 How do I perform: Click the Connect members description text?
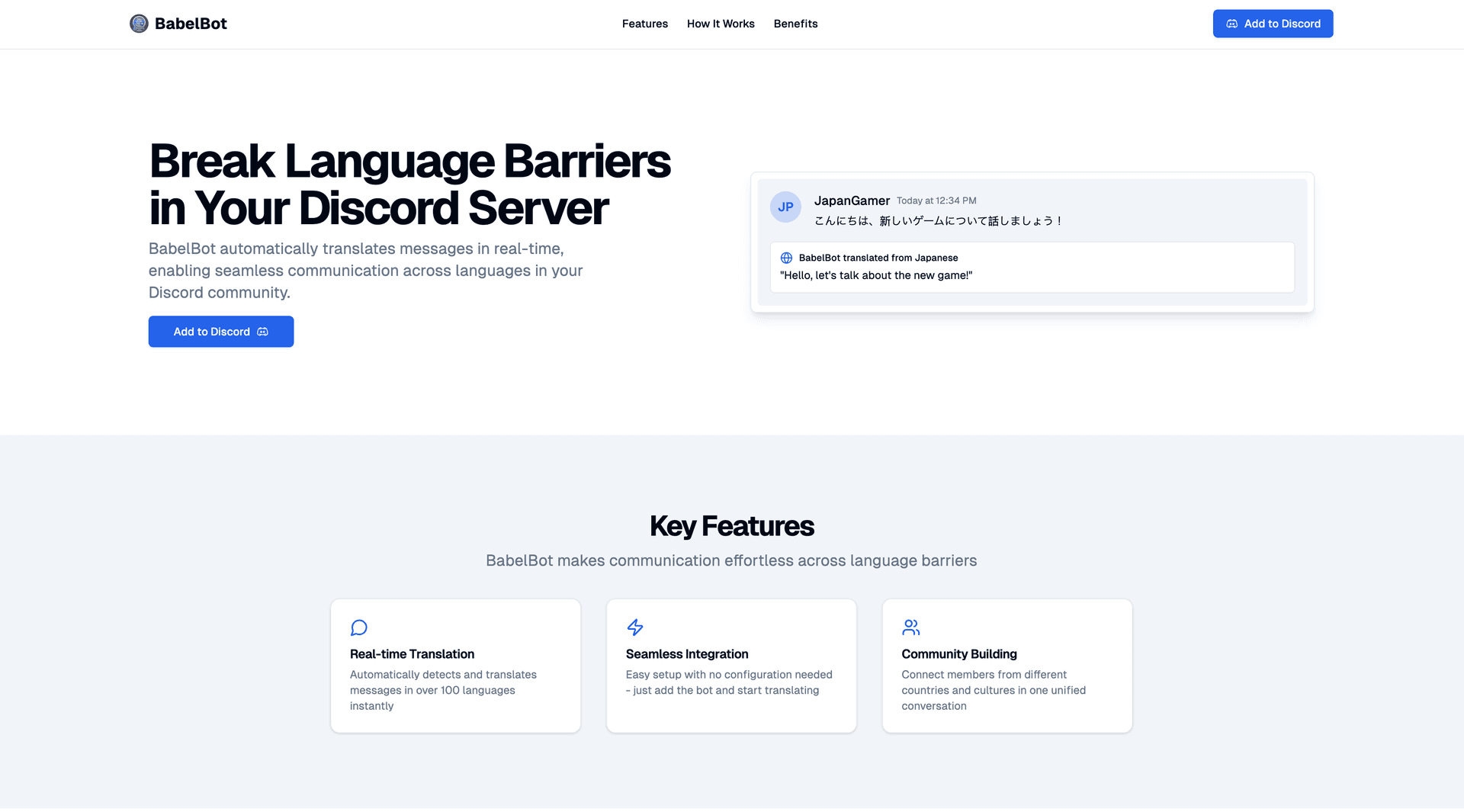(x=994, y=690)
